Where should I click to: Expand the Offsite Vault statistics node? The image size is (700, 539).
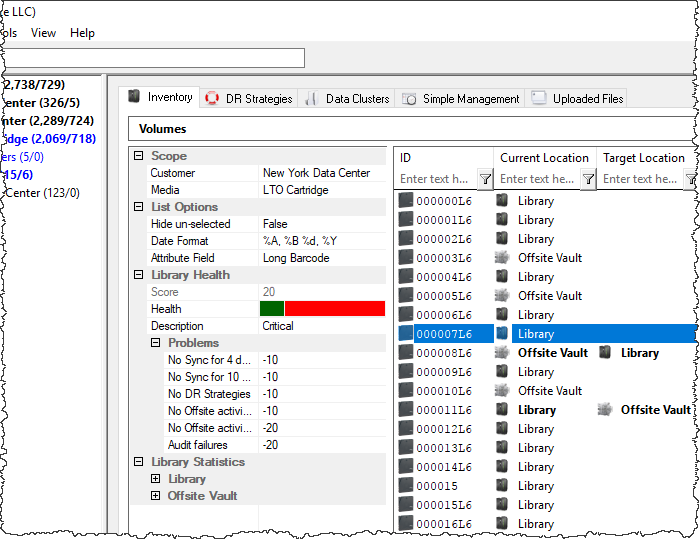155,496
